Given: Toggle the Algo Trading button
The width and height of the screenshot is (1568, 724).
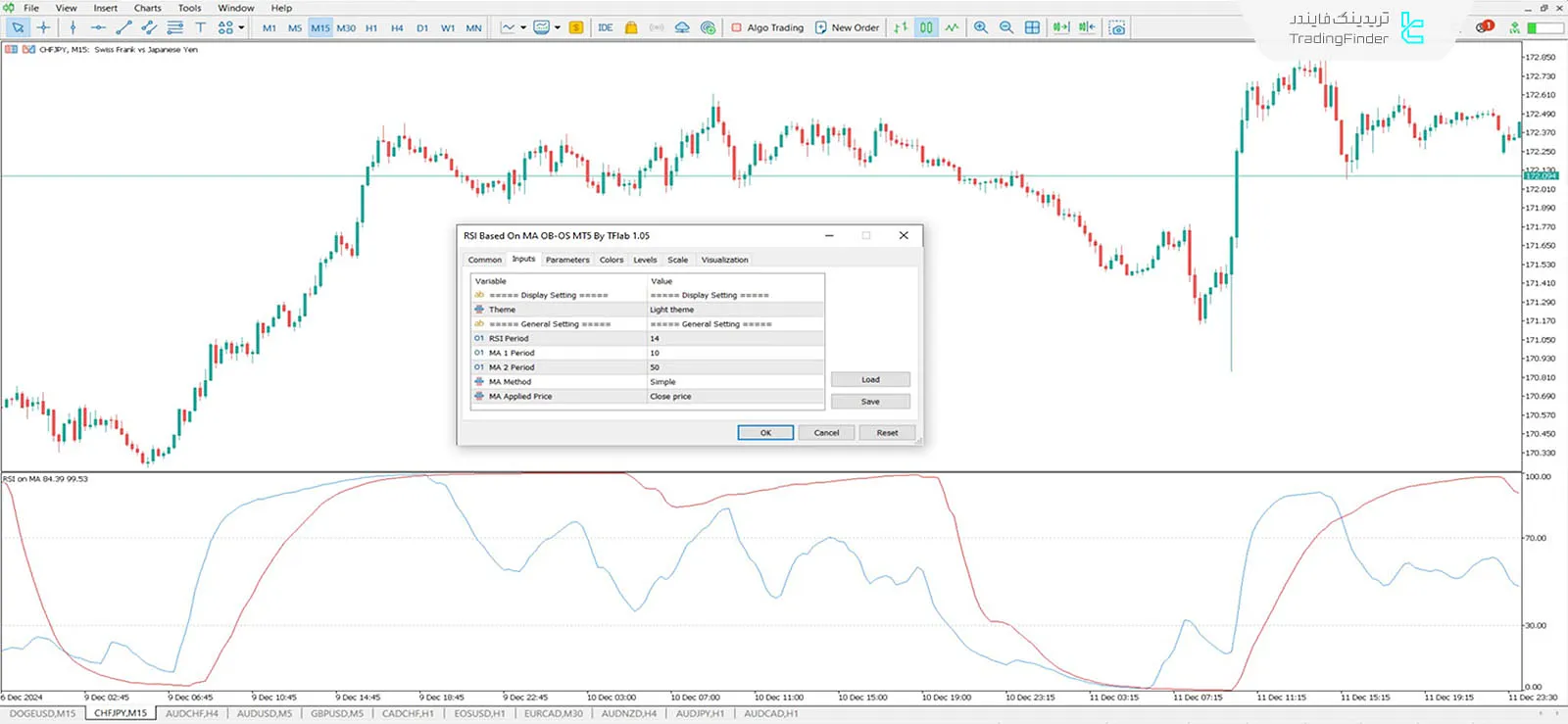Looking at the screenshot, I should click(767, 27).
